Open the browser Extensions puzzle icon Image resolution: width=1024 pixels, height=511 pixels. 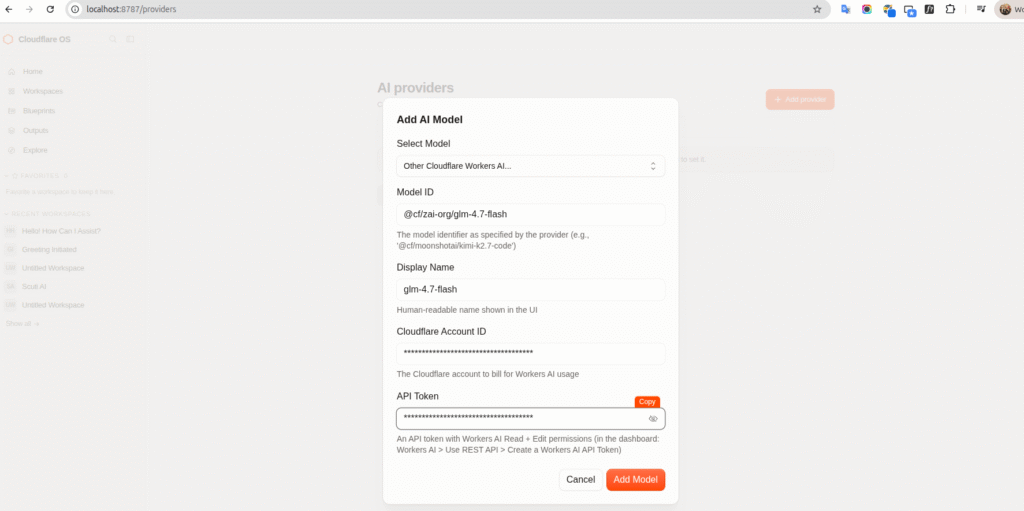pyautogui.click(x=950, y=9)
